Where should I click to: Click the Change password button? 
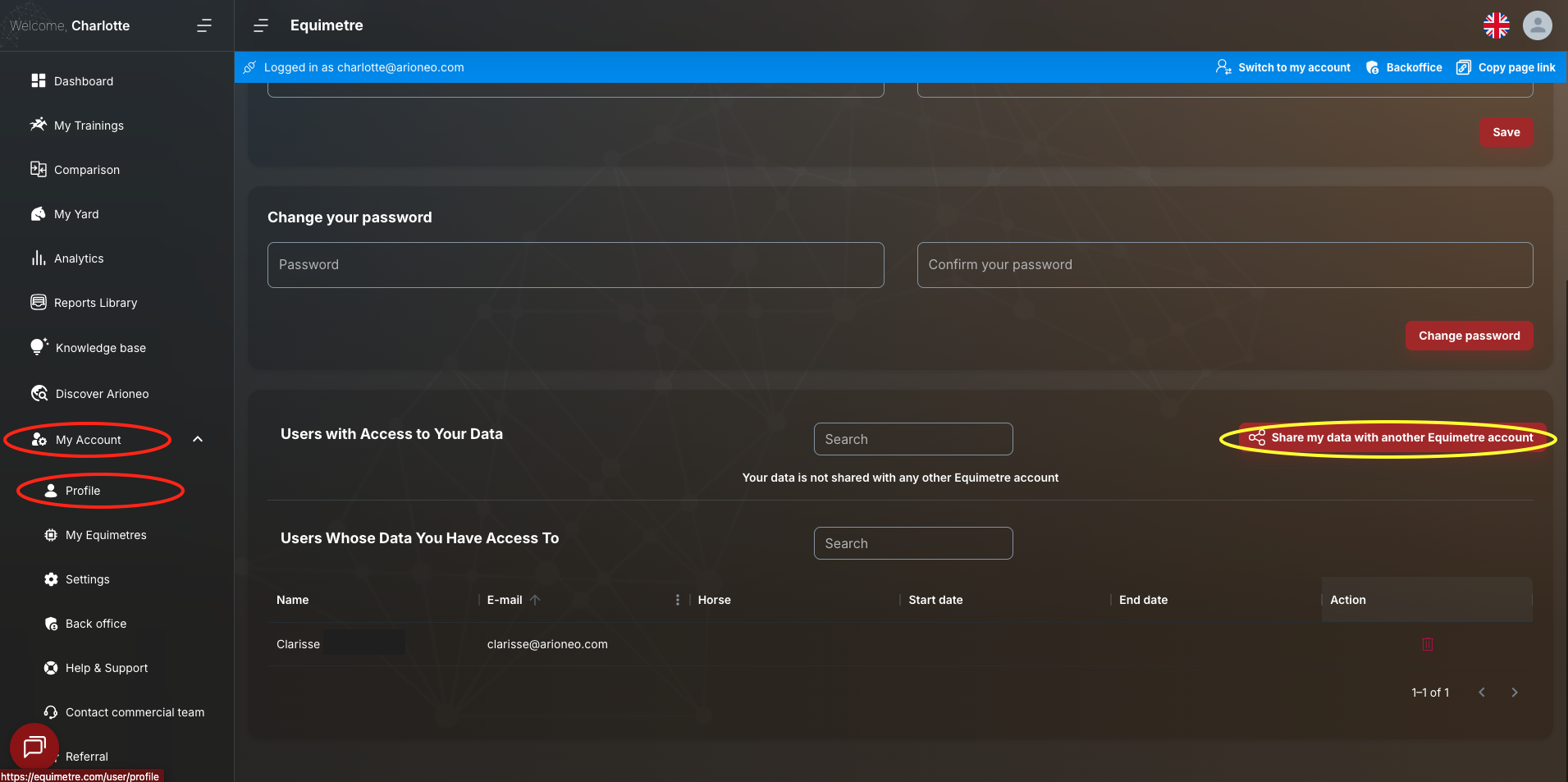tap(1469, 336)
